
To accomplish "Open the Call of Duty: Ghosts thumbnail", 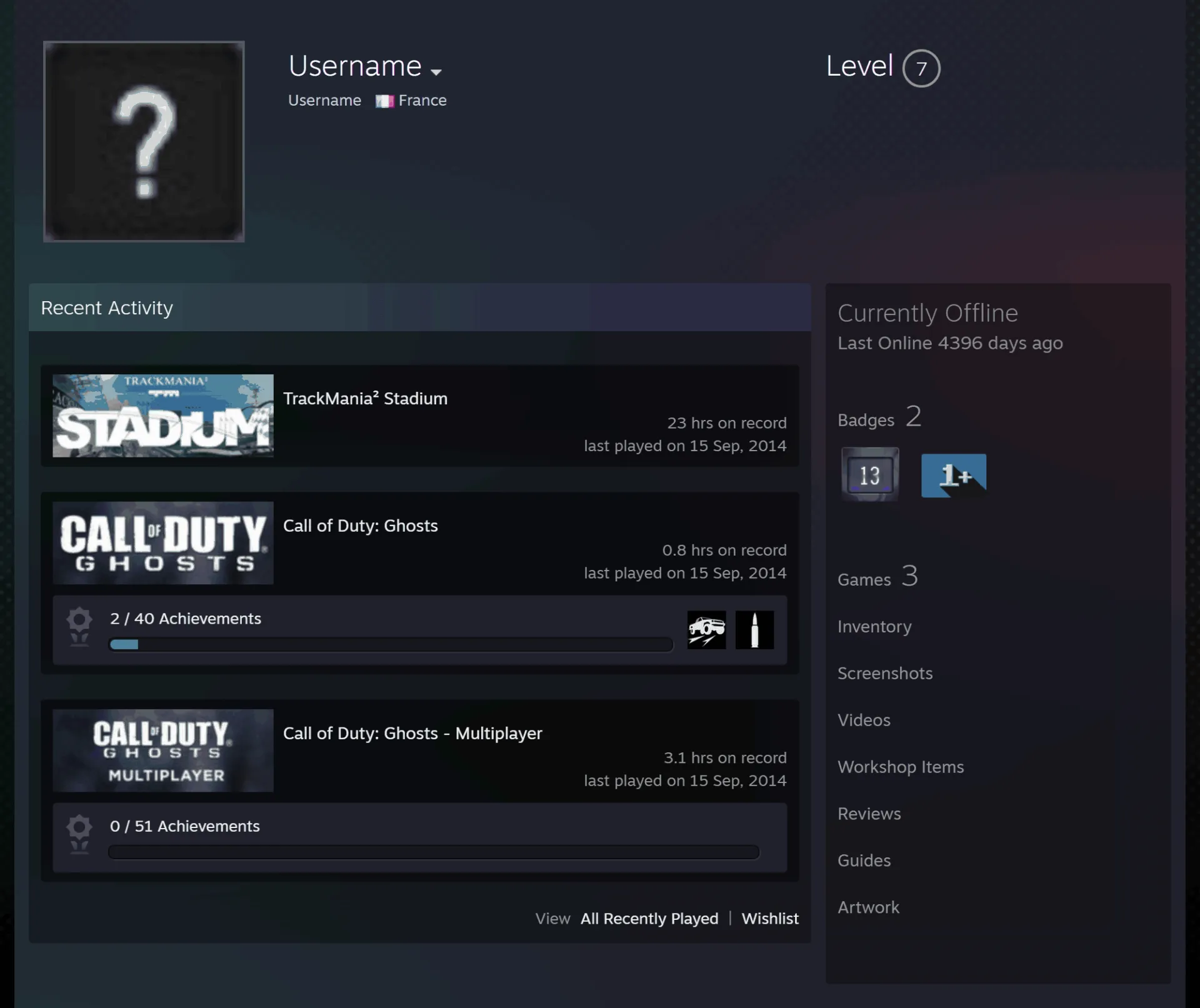I will click(163, 543).
